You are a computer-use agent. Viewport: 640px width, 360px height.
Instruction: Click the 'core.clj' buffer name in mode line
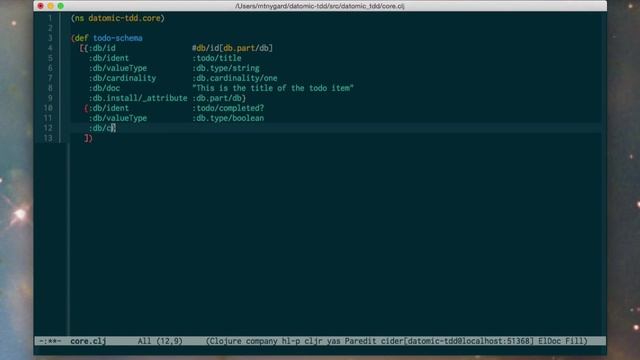pyautogui.click(x=88, y=341)
